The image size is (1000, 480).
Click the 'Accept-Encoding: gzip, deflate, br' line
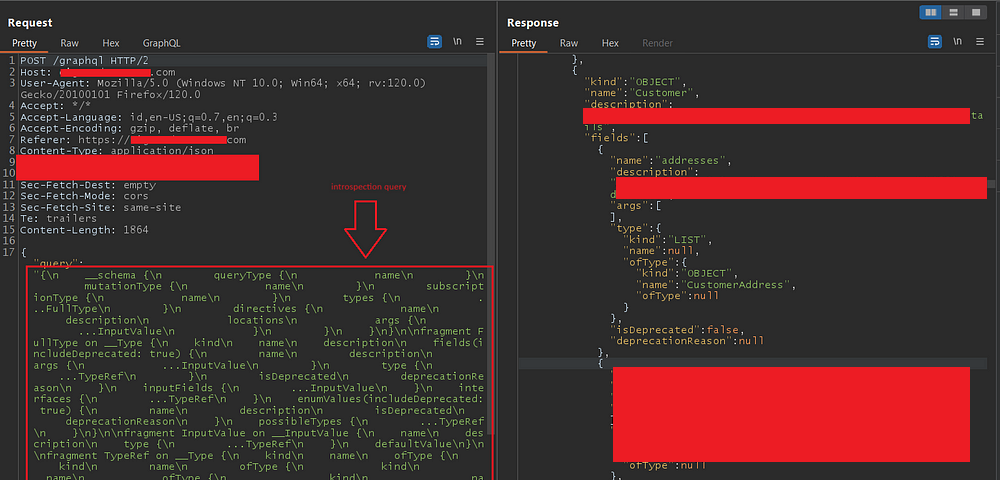(x=129, y=129)
